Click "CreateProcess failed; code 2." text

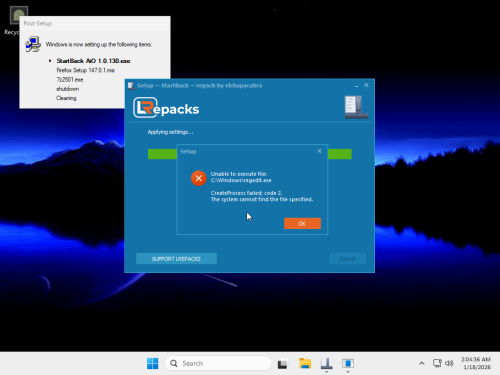click(x=246, y=193)
